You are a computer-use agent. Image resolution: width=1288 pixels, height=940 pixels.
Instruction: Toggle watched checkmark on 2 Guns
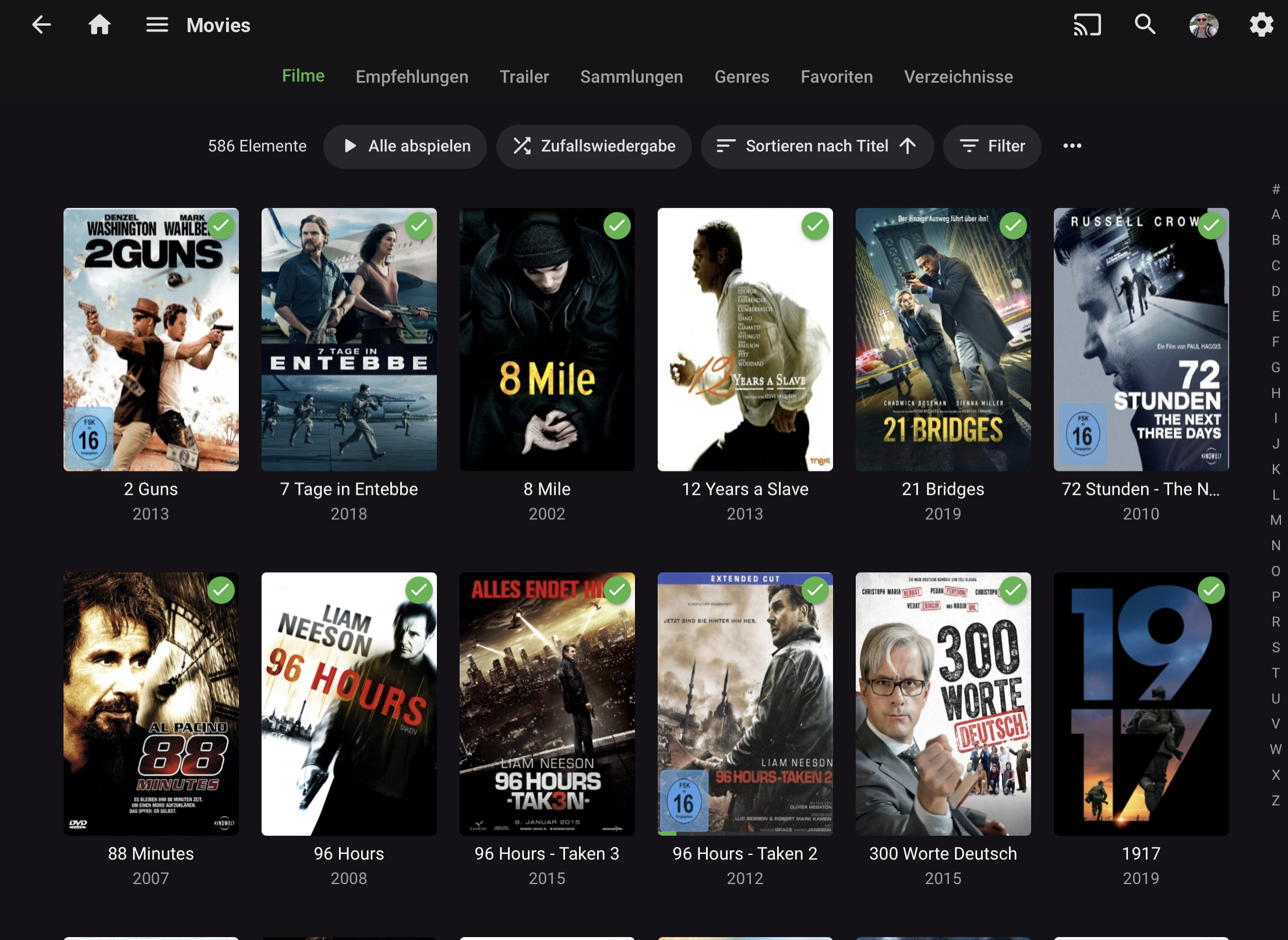pos(221,226)
